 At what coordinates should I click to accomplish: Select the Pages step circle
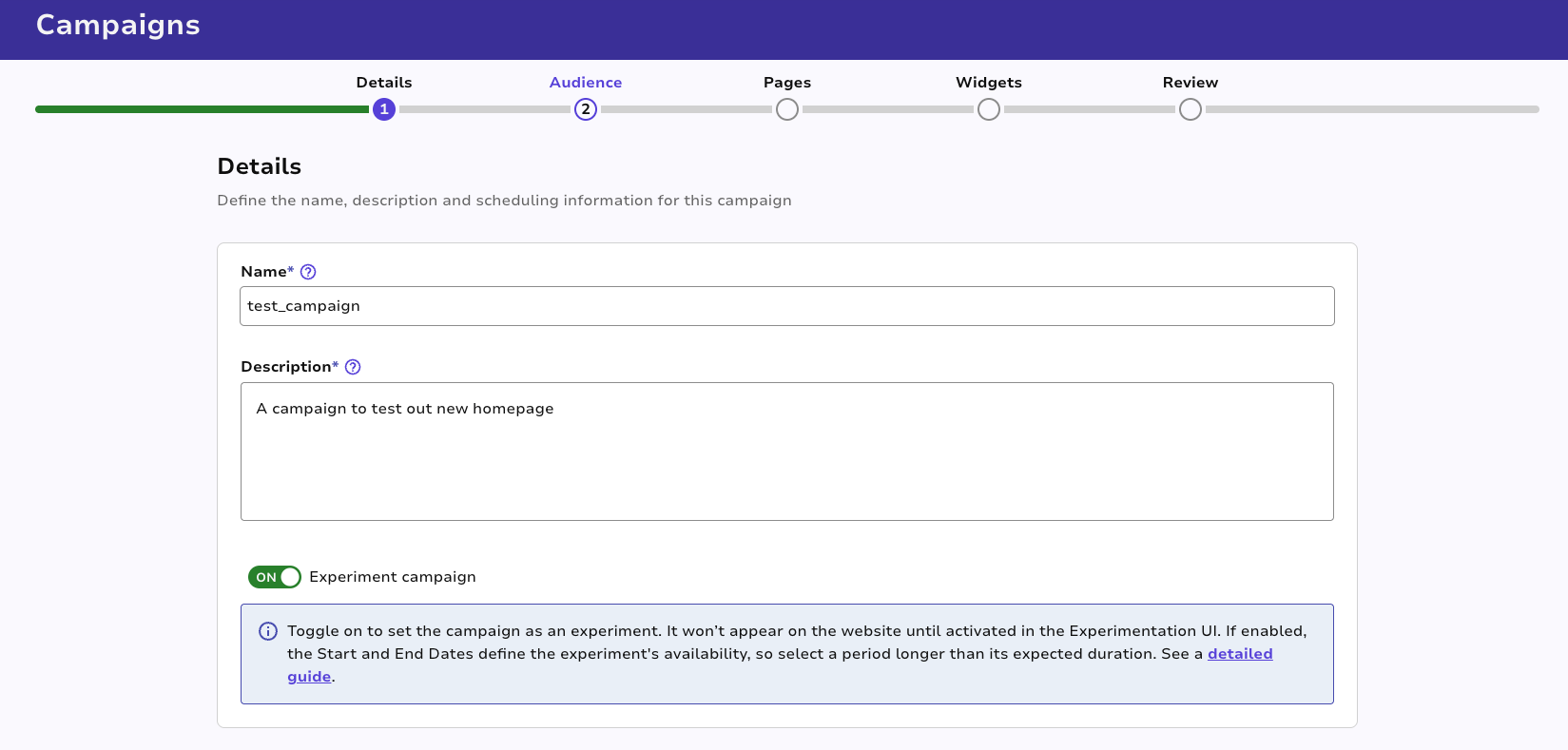787,109
